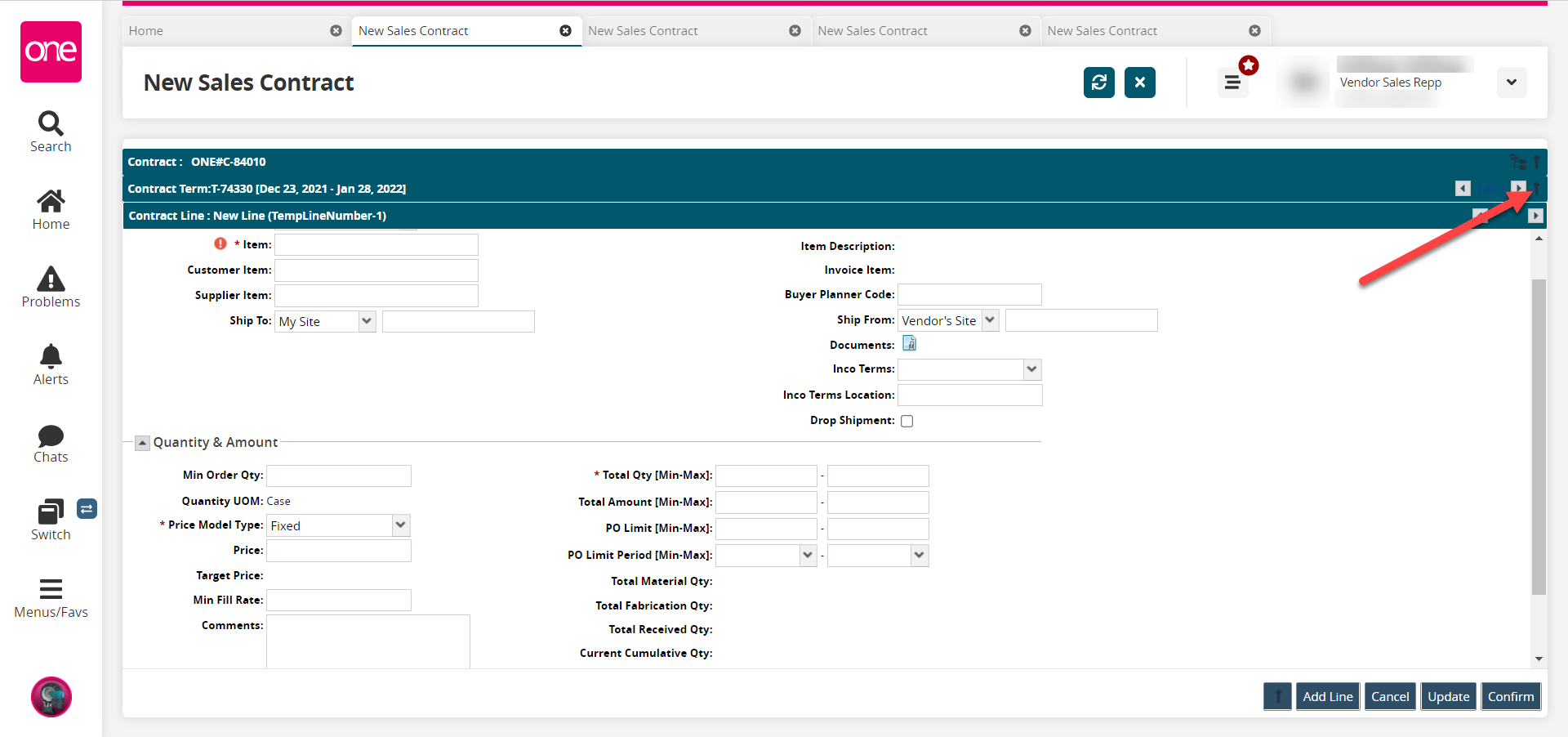Open the hamburger menu with star badge
The image size is (1568, 737).
[1232, 83]
